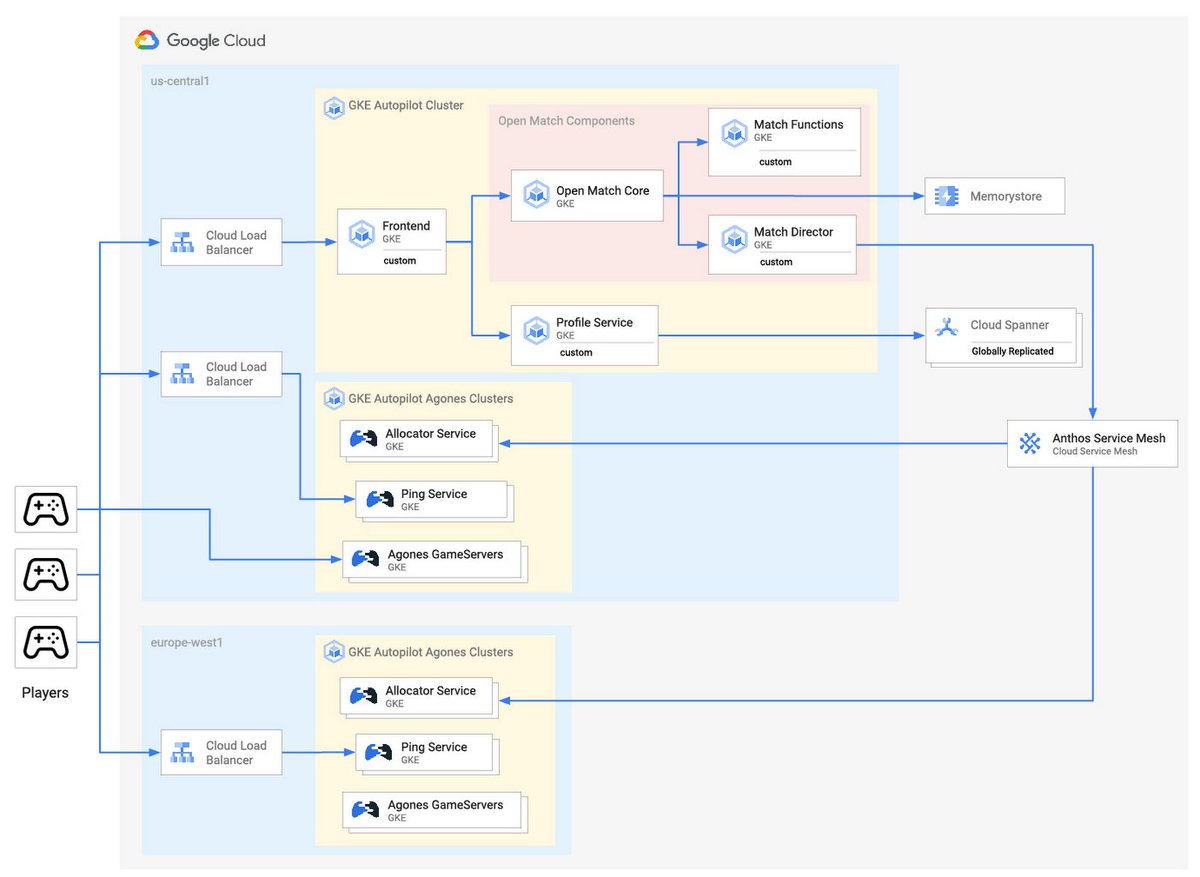Click the middle player gamepad icon
Viewport: 1200px width, 877px height.
pos(46,574)
